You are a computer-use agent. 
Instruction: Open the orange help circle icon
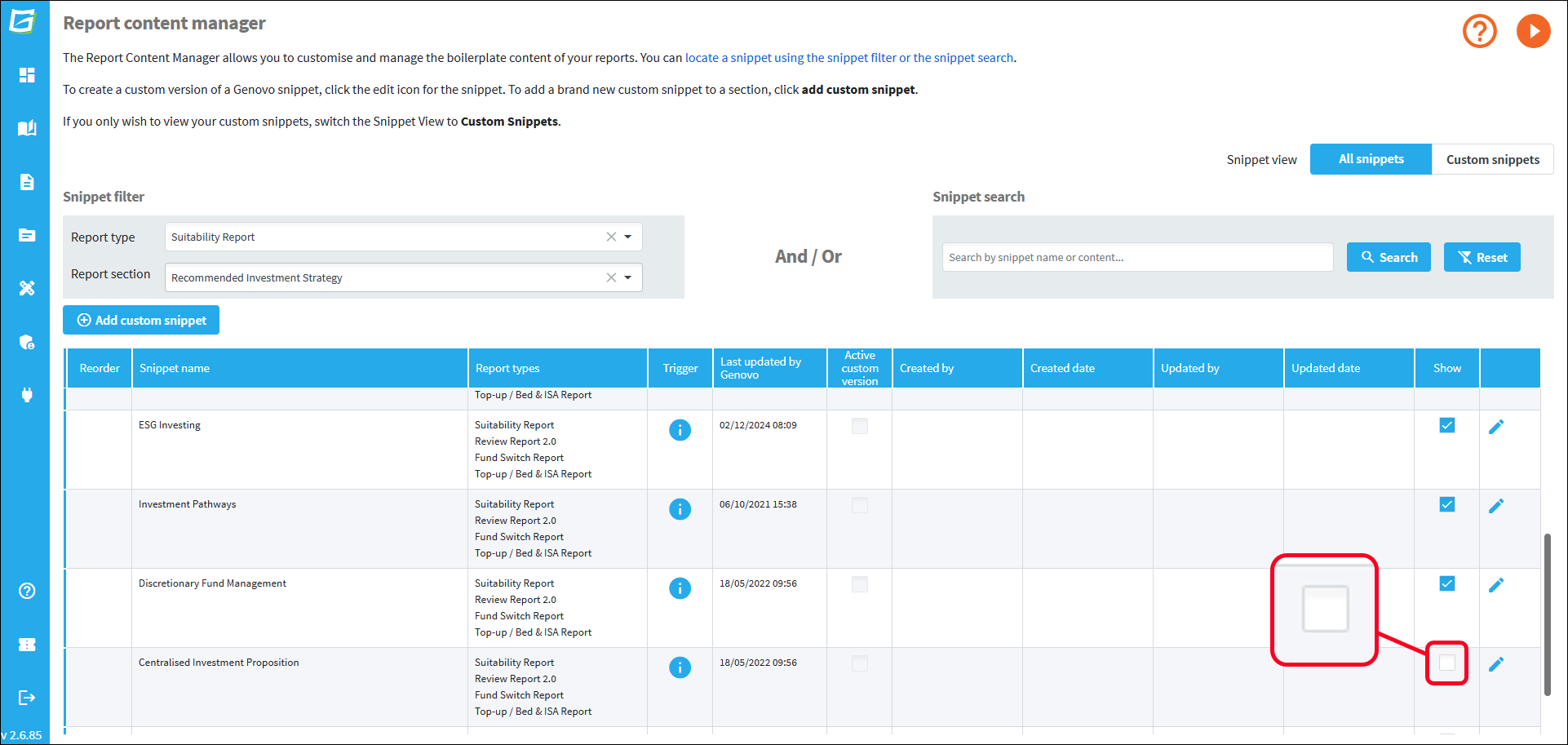1480,32
